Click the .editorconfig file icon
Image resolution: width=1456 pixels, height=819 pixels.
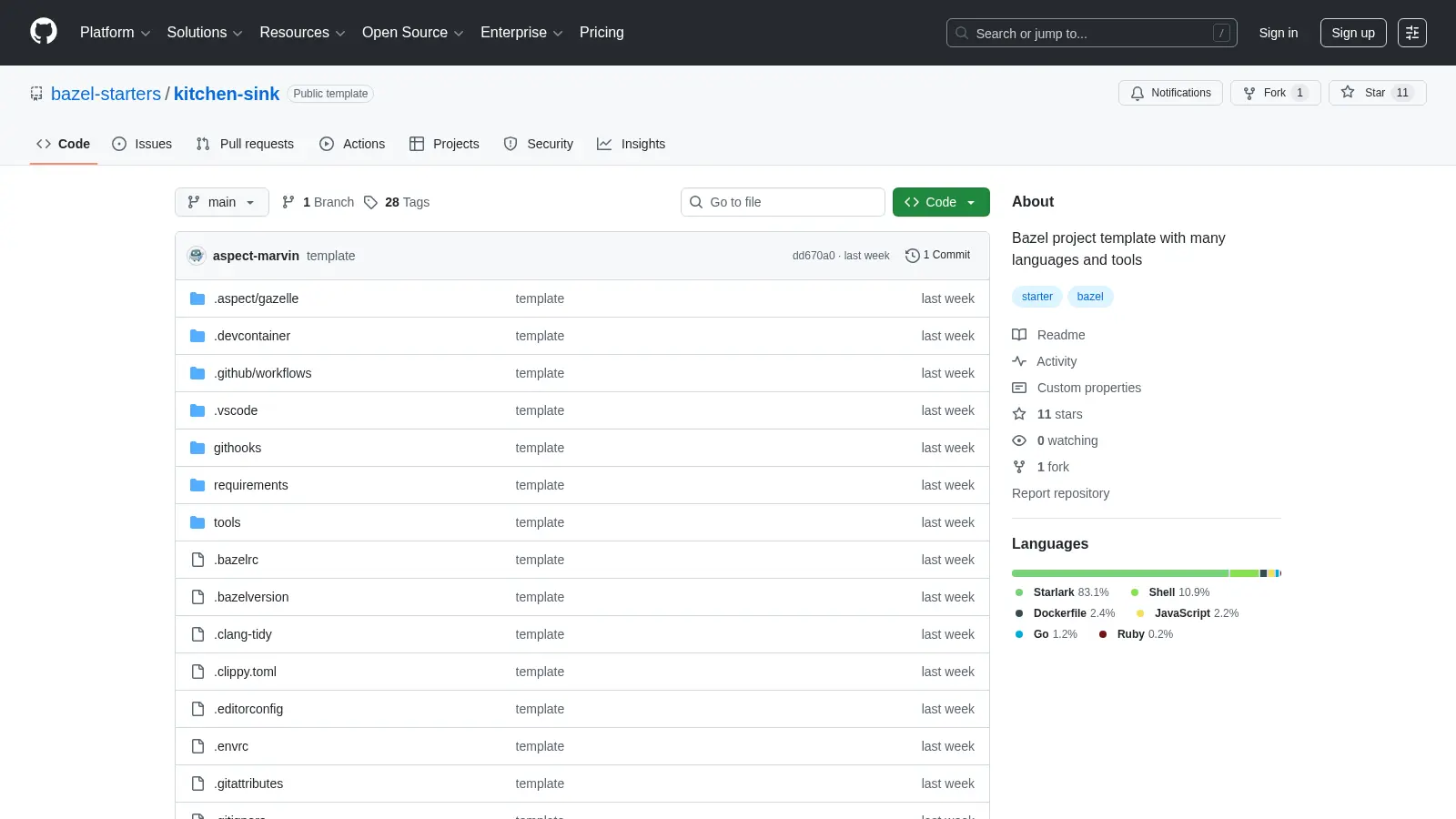tap(197, 709)
